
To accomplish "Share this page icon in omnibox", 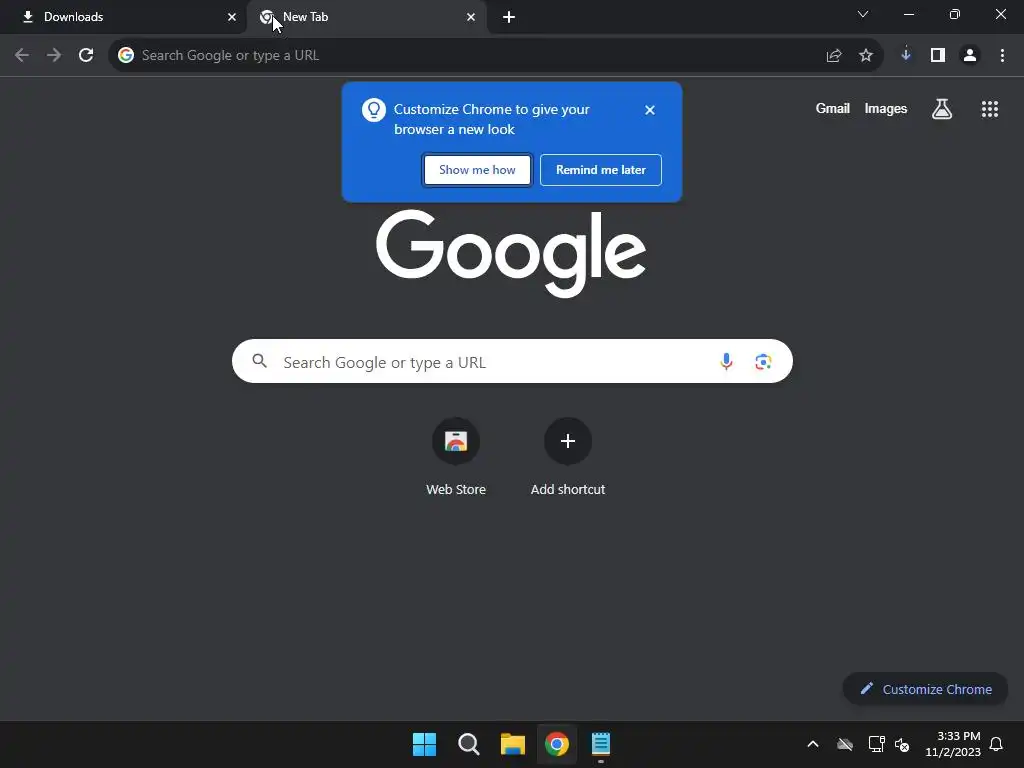I will point(833,56).
